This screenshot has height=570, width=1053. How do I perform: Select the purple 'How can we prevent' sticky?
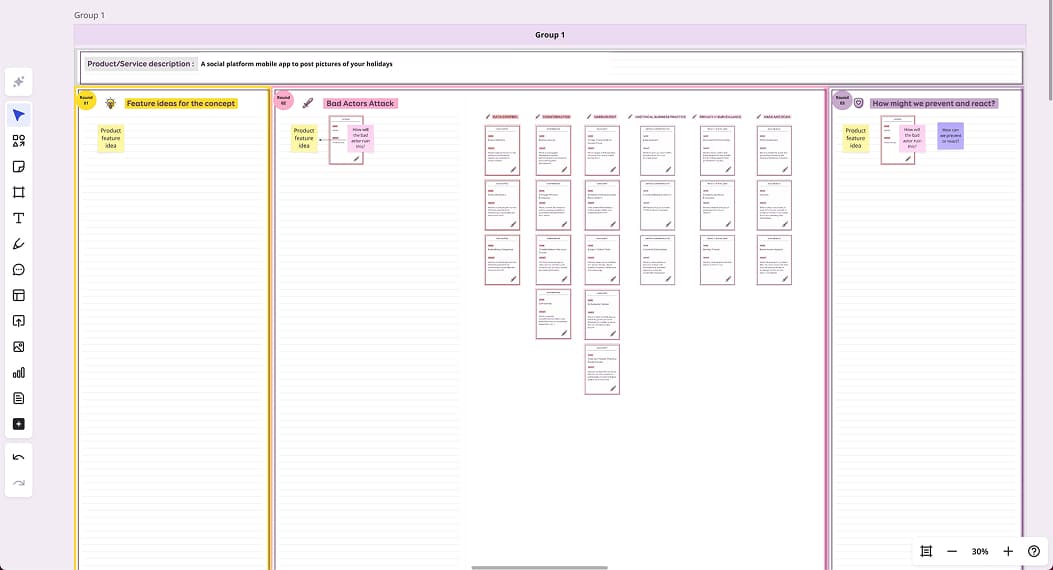(x=950, y=137)
